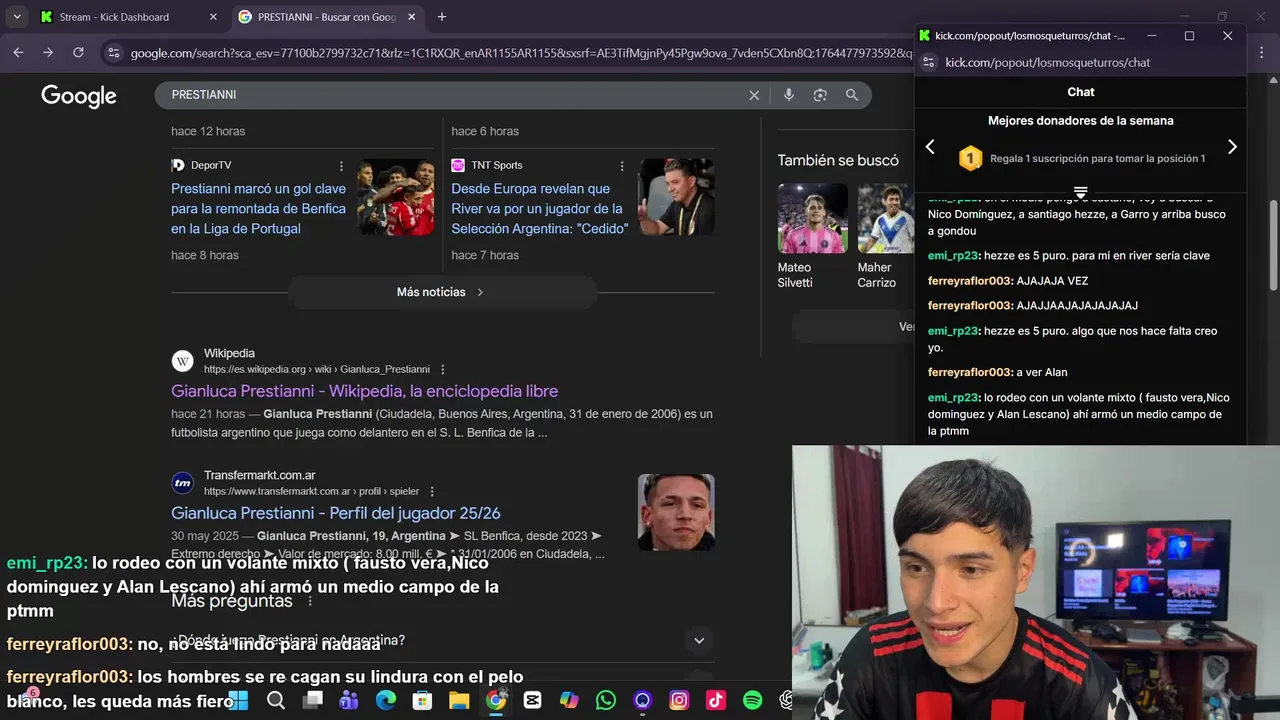Screen dimensions: 1280x720
Task: Go to the Google logo homepage
Action: tap(79, 96)
